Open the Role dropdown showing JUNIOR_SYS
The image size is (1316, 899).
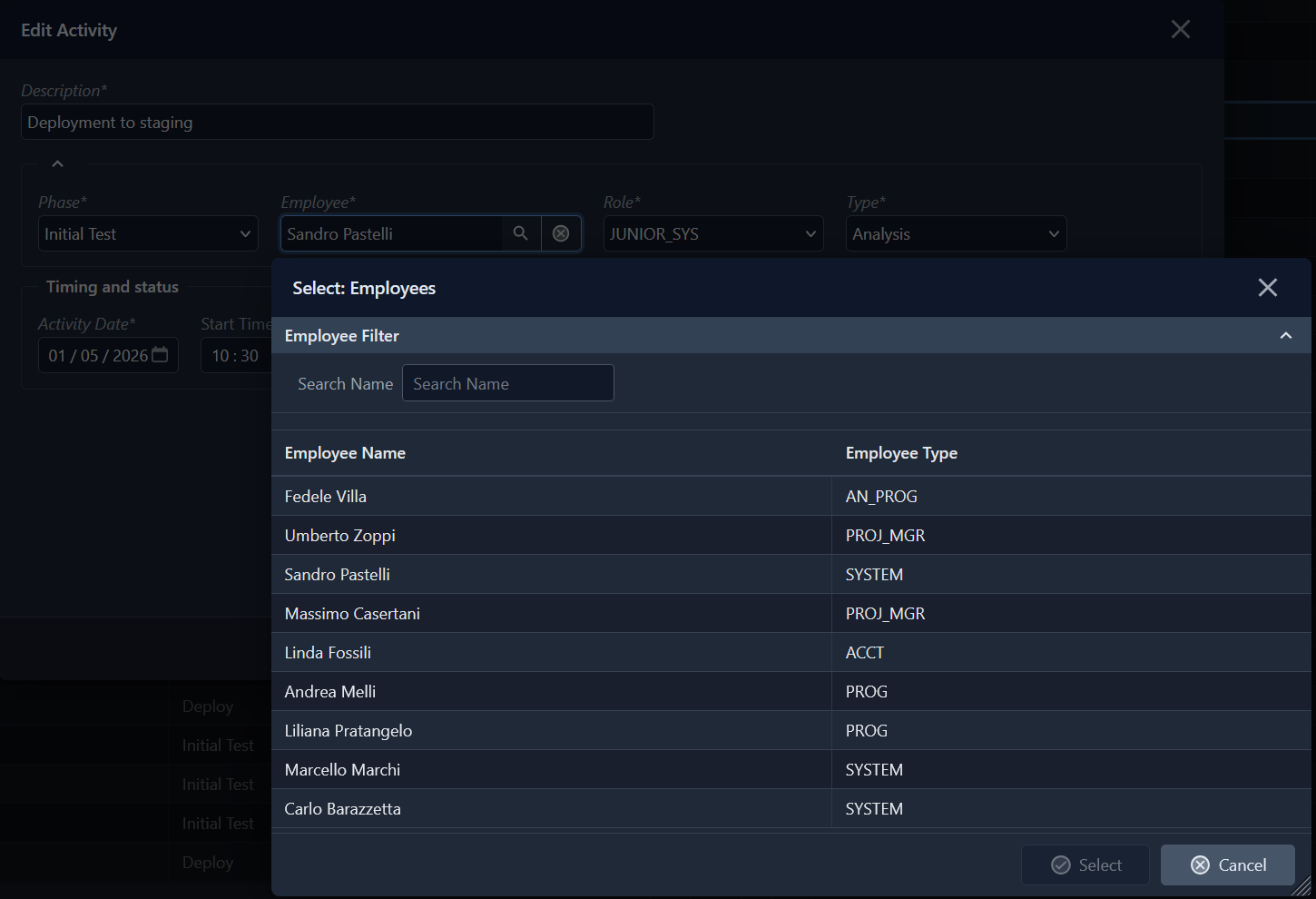[712, 233]
